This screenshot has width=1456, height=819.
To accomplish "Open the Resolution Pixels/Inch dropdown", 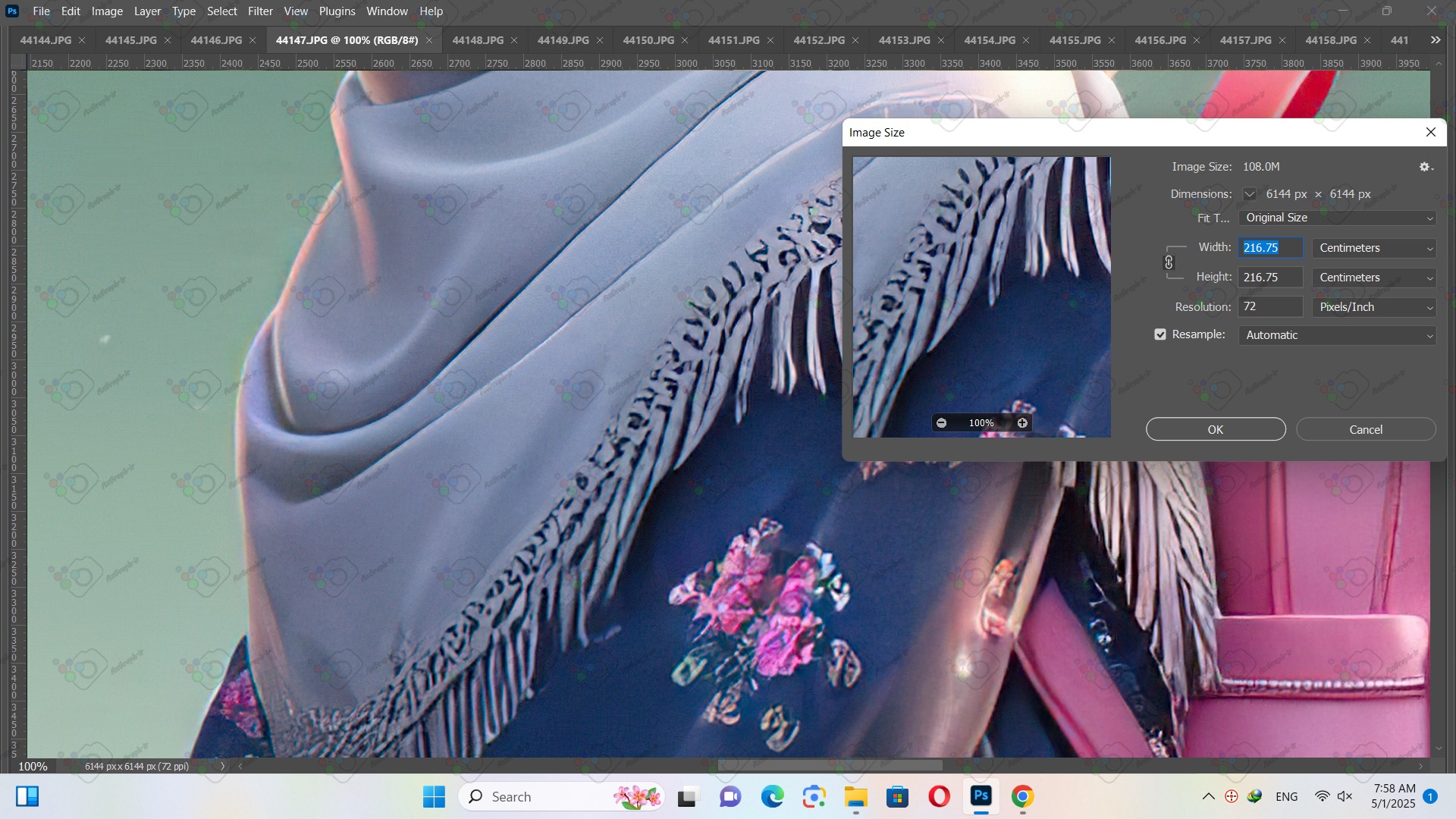I will 1374,307.
